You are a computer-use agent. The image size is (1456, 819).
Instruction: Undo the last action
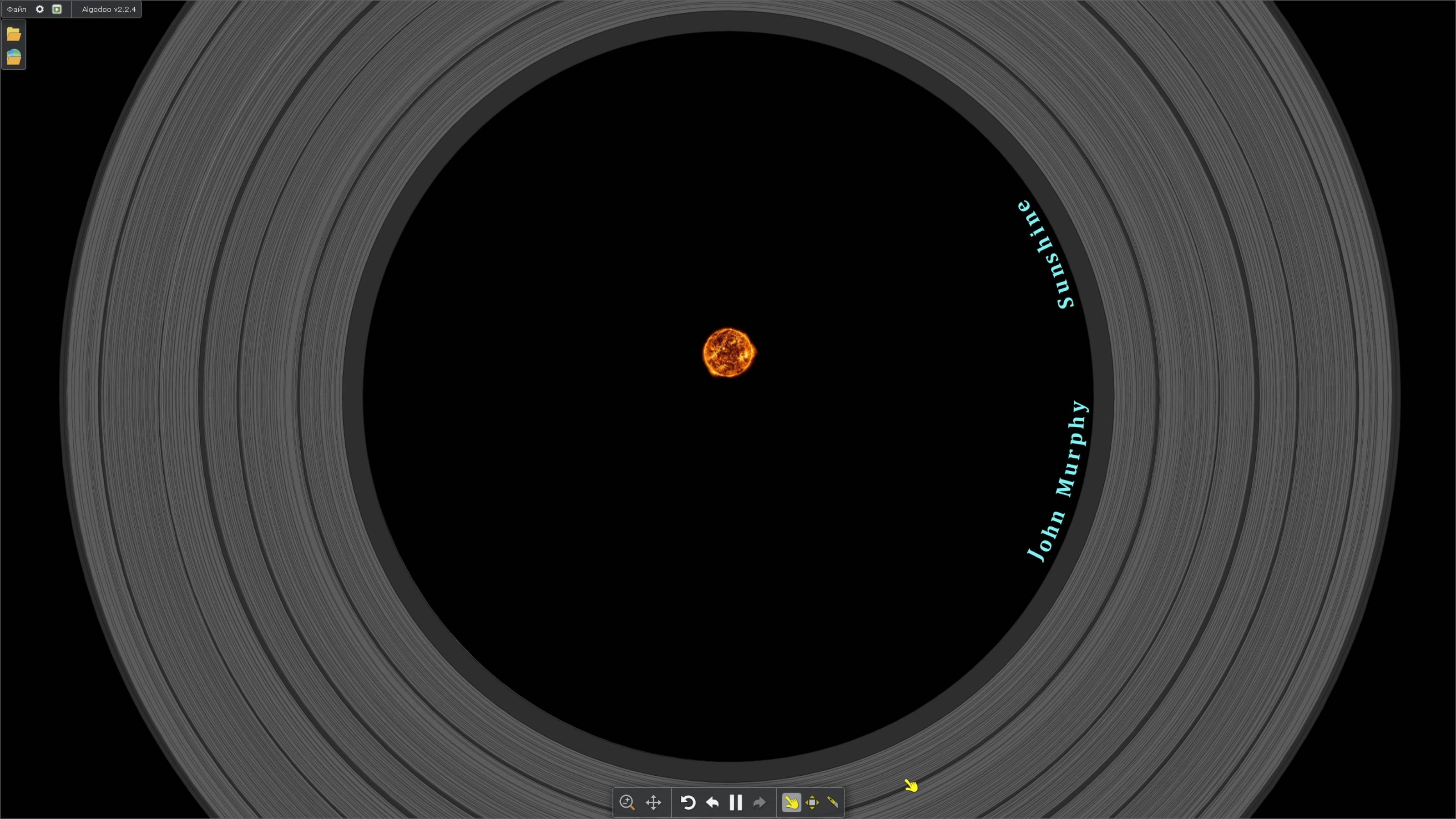pyautogui.click(x=712, y=802)
